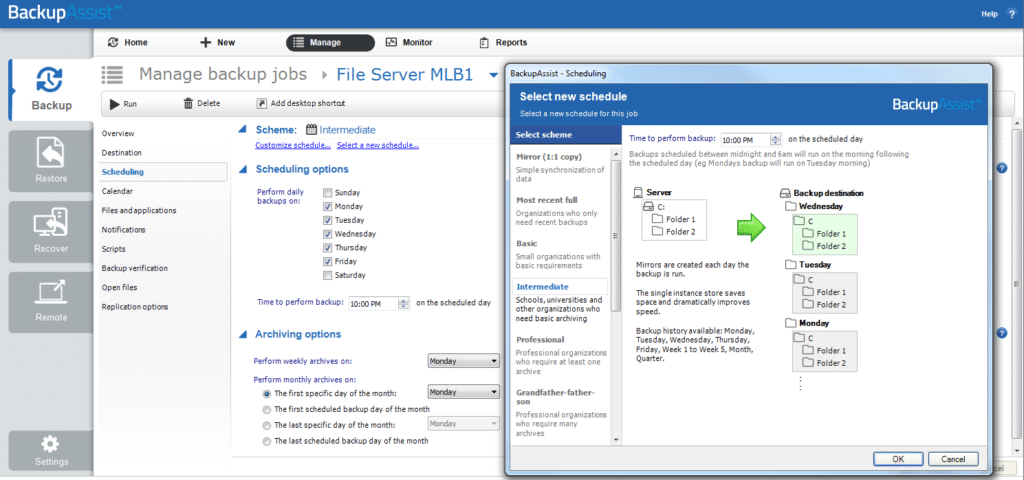Click the Customize schedule link

coord(293,145)
